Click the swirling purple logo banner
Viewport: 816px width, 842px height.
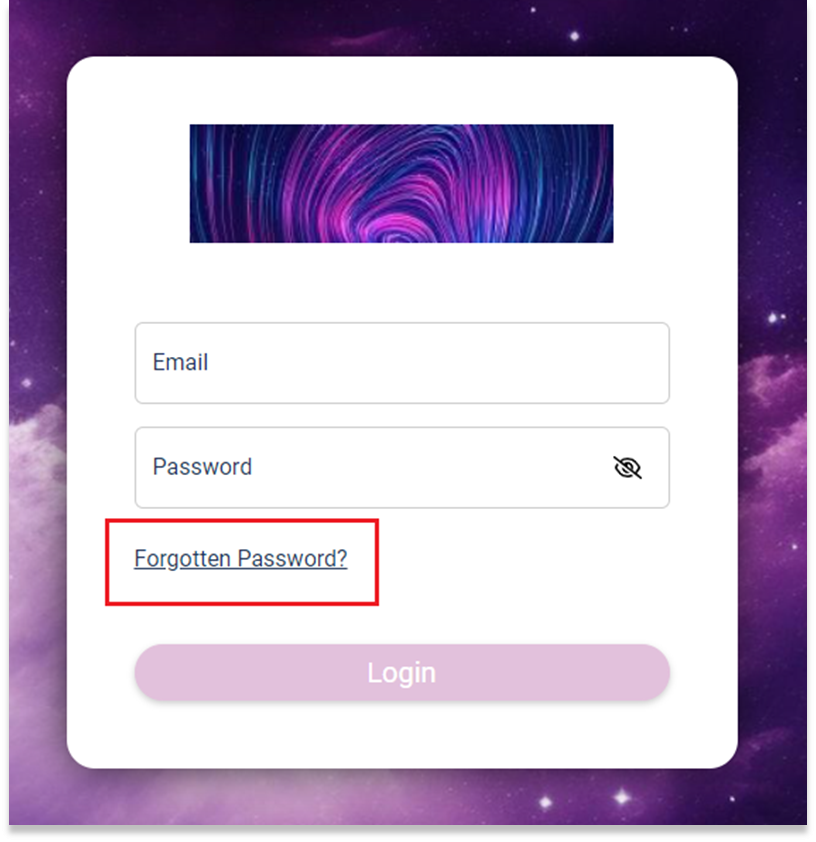tap(401, 183)
